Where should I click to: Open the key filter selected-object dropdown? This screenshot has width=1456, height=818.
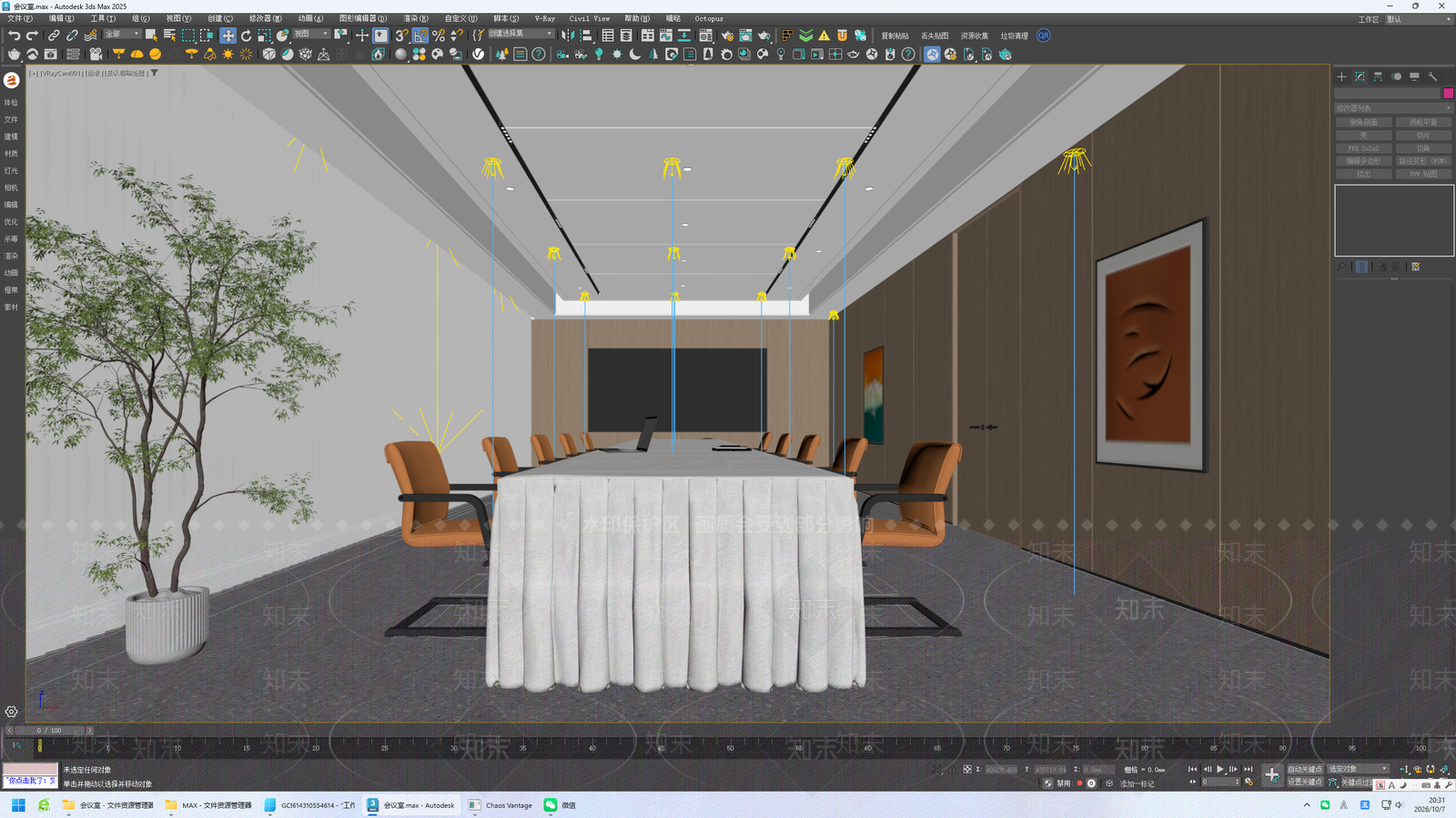pos(1358,769)
